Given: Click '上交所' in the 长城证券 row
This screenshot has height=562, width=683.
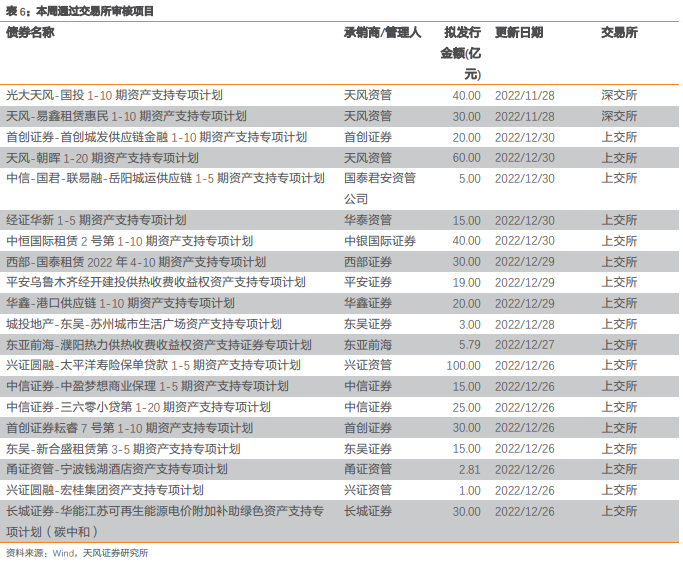Looking at the screenshot, I should point(619,511).
